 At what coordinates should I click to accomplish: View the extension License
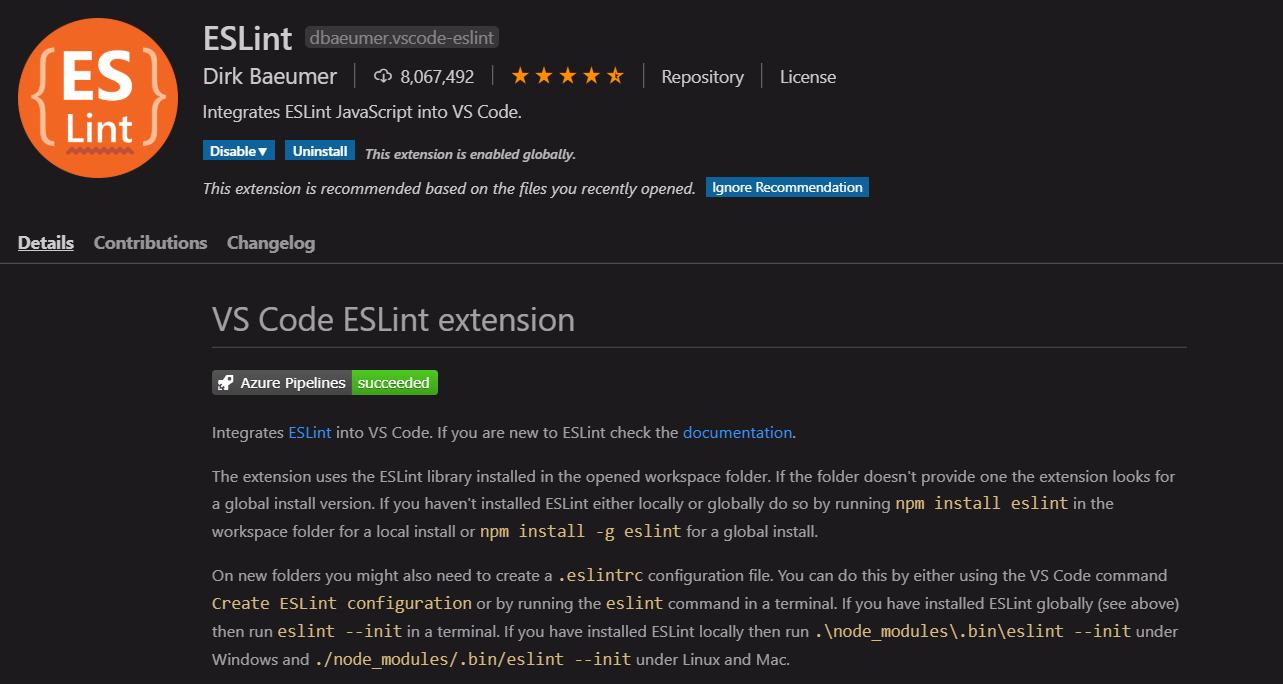coord(807,76)
